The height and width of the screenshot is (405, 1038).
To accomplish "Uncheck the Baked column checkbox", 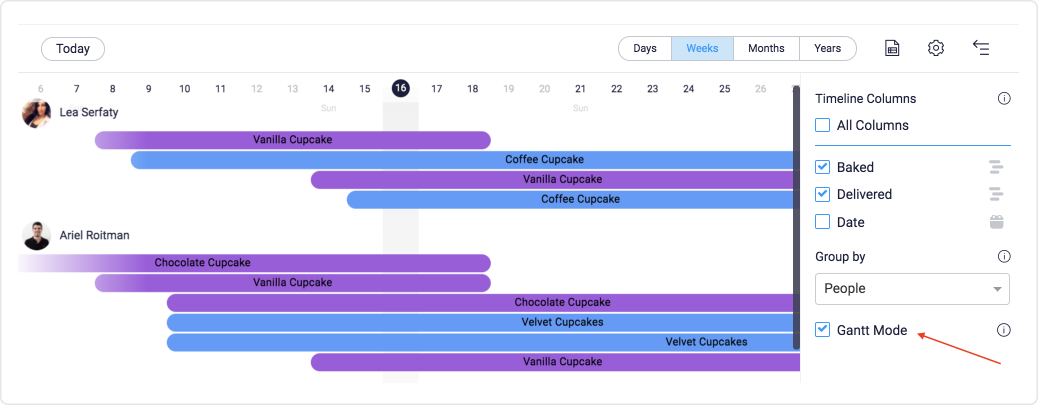I will (823, 167).
